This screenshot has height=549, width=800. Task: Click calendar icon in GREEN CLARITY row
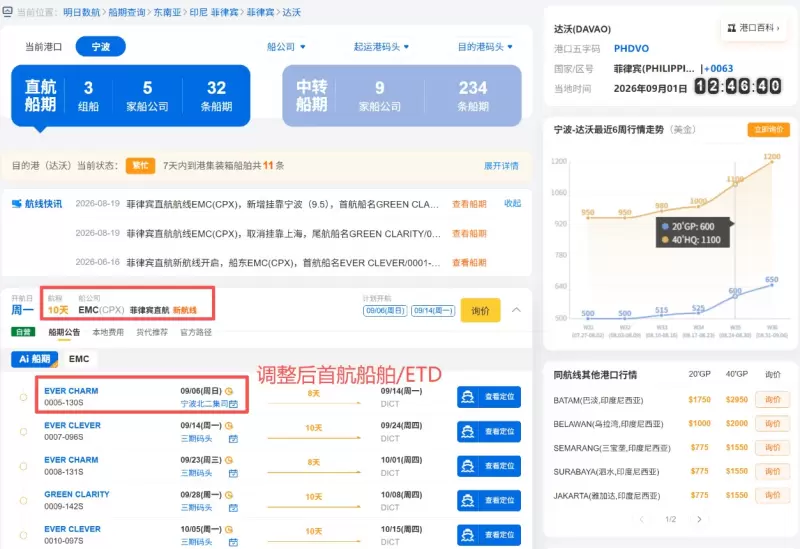[233, 508]
